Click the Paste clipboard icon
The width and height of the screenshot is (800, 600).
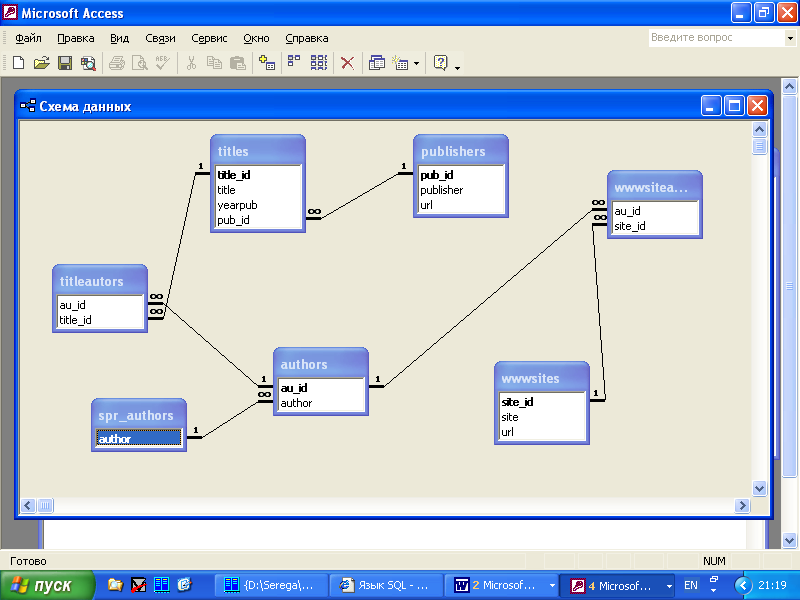(x=238, y=63)
